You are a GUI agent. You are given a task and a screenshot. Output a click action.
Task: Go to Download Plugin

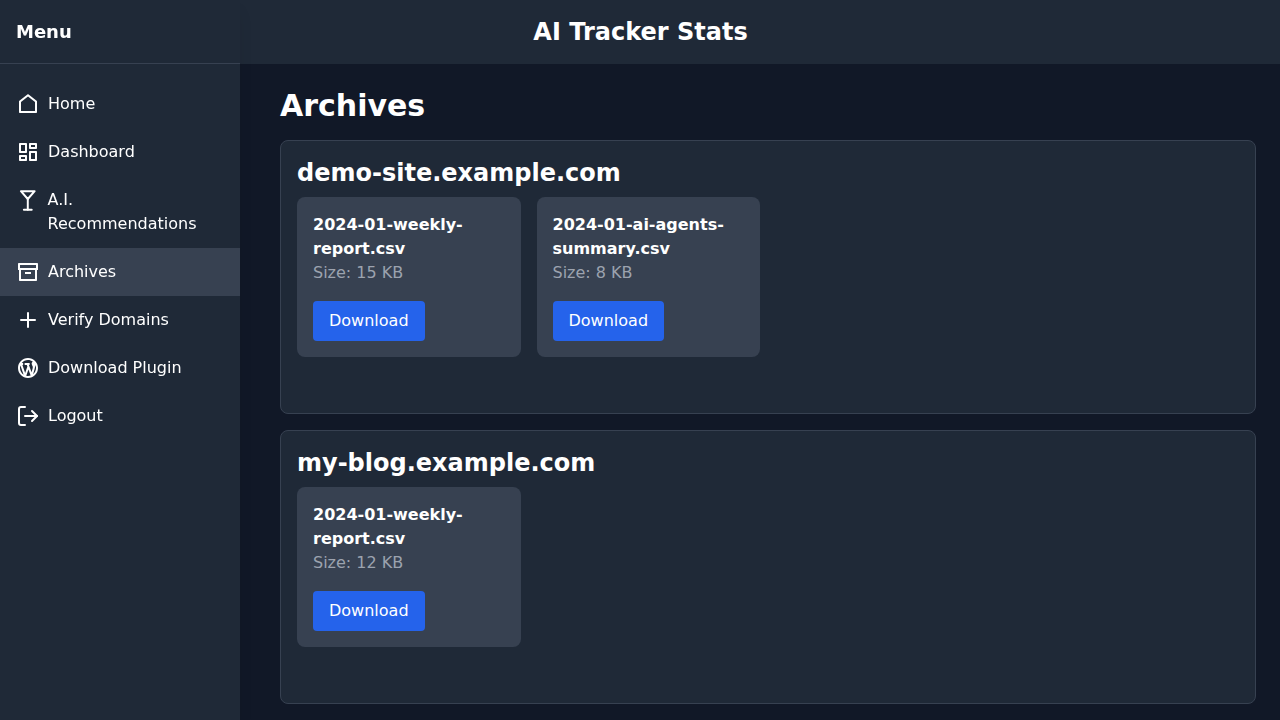[x=114, y=367]
